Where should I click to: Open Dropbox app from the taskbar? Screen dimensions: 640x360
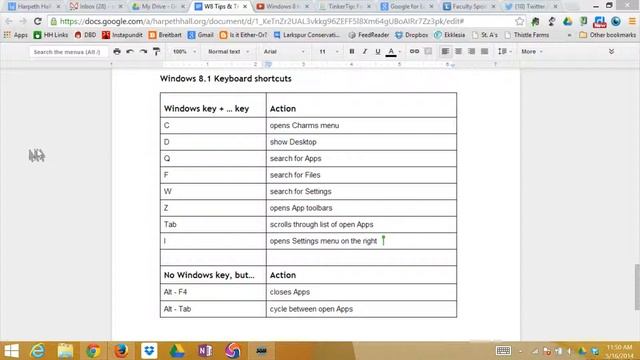pyautogui.click(x=149, y=351)
